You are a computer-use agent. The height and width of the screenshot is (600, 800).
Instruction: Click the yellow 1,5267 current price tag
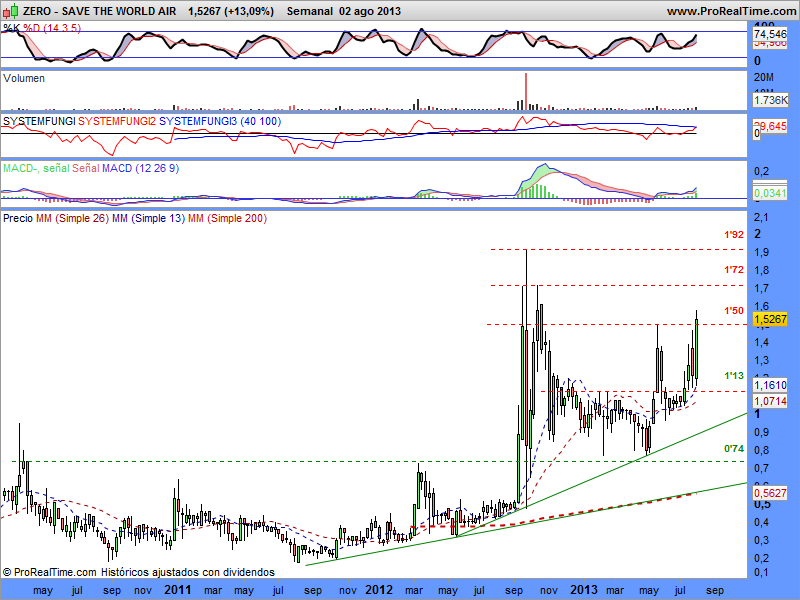tap(770, 319)
